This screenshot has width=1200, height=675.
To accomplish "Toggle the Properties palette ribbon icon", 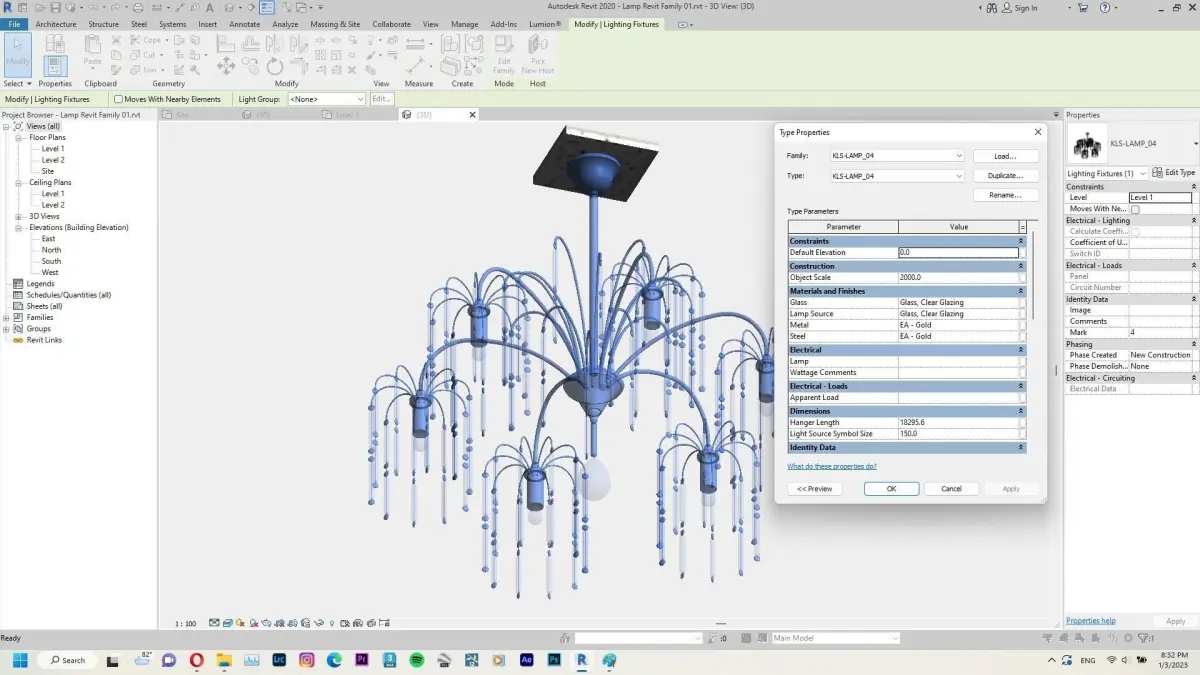I will pyautogui.click(x=55, y=65).
